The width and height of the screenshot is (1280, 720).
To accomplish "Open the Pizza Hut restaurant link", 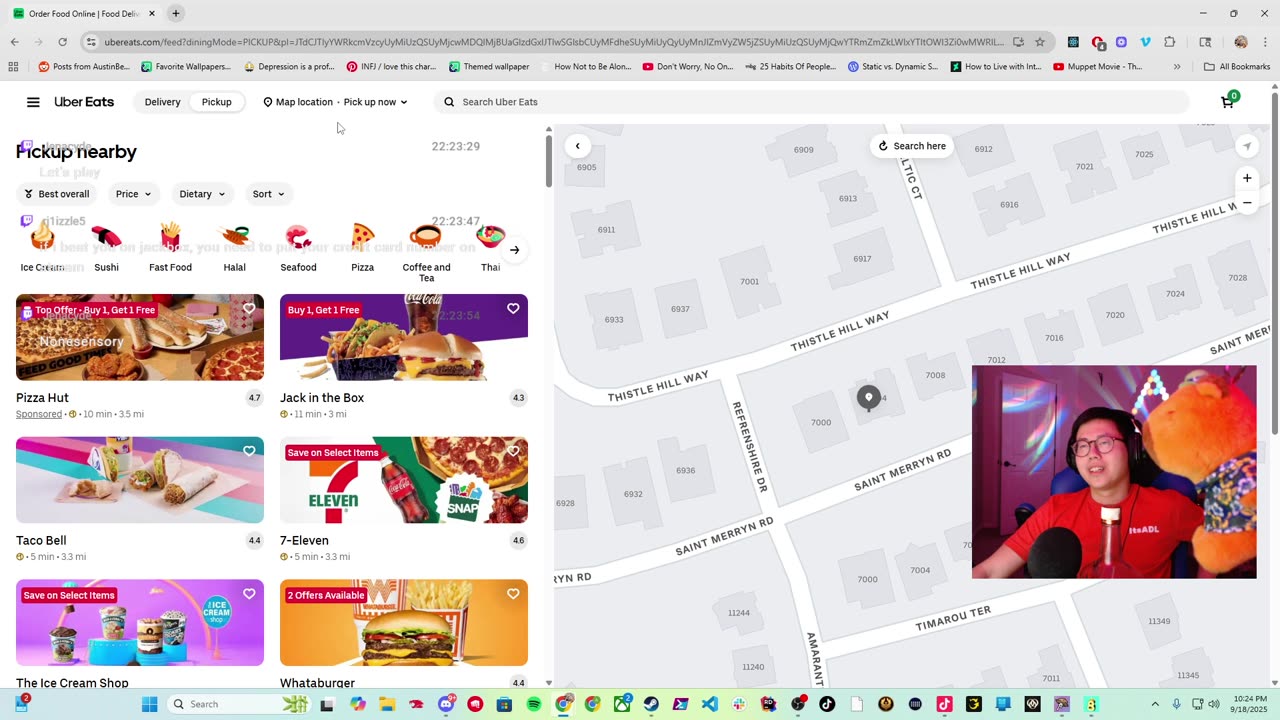I will tap(42, 398).
